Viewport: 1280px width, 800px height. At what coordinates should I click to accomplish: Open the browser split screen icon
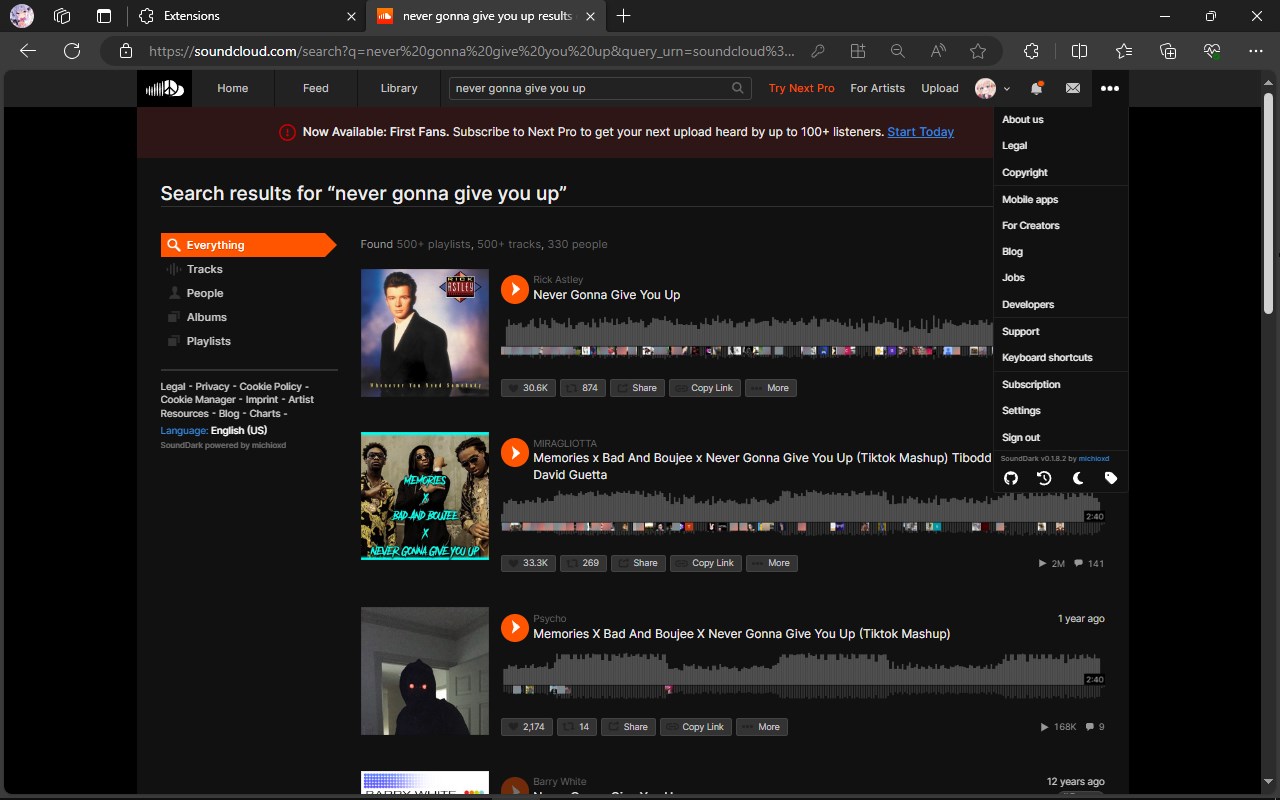coord(1079,51)
